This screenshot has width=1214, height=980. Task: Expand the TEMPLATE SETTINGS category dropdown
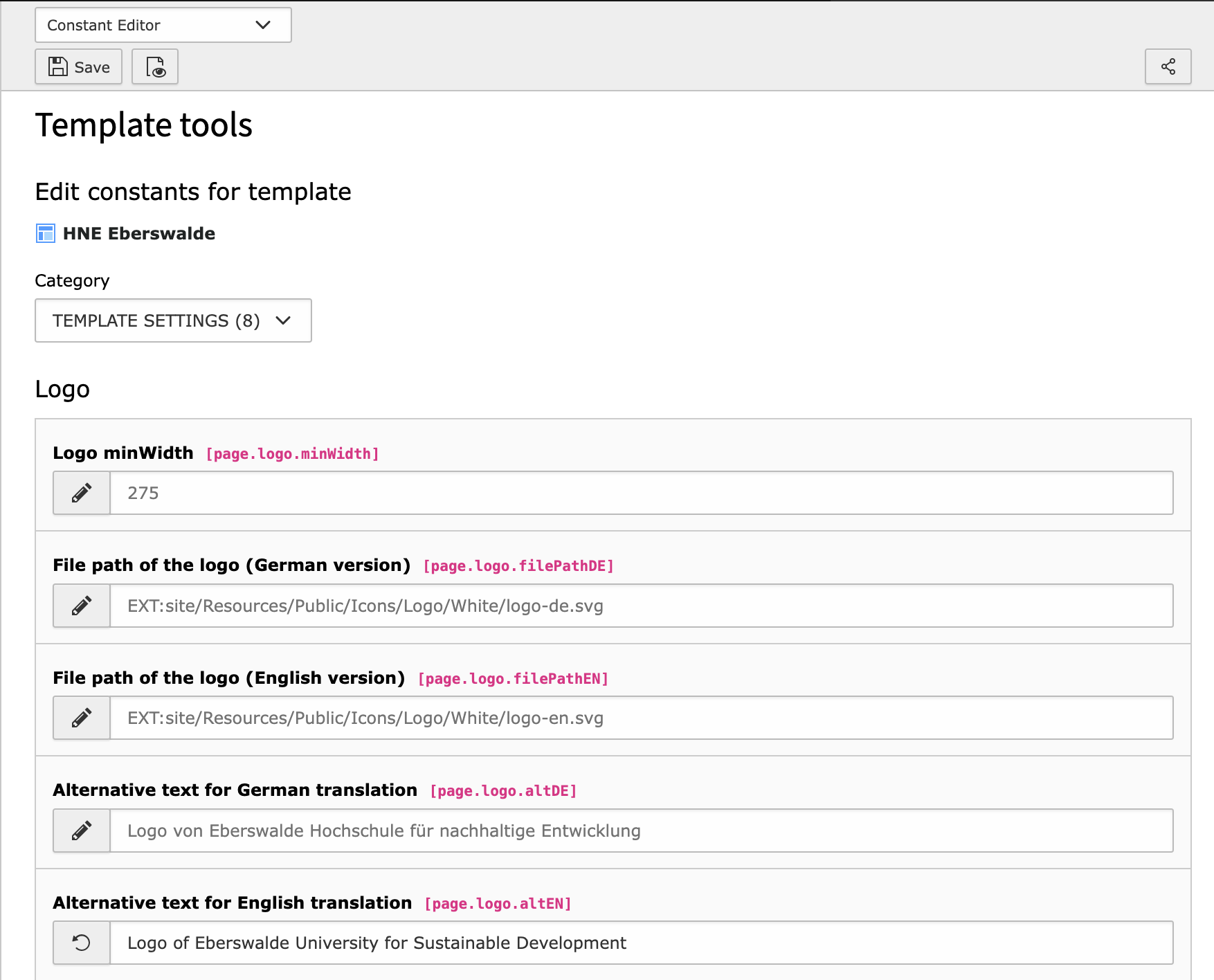coord(173,320)
